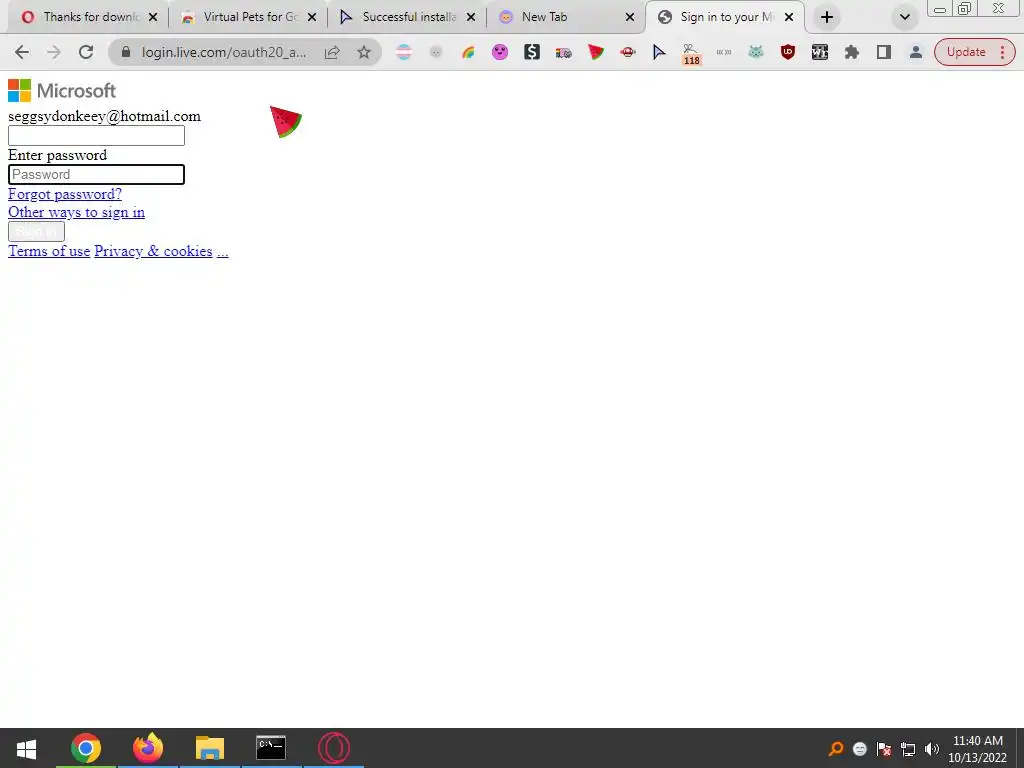Open the Nyan cat extension icon
The width and height of the screenshot is (1024, 768).
point(564,52)
